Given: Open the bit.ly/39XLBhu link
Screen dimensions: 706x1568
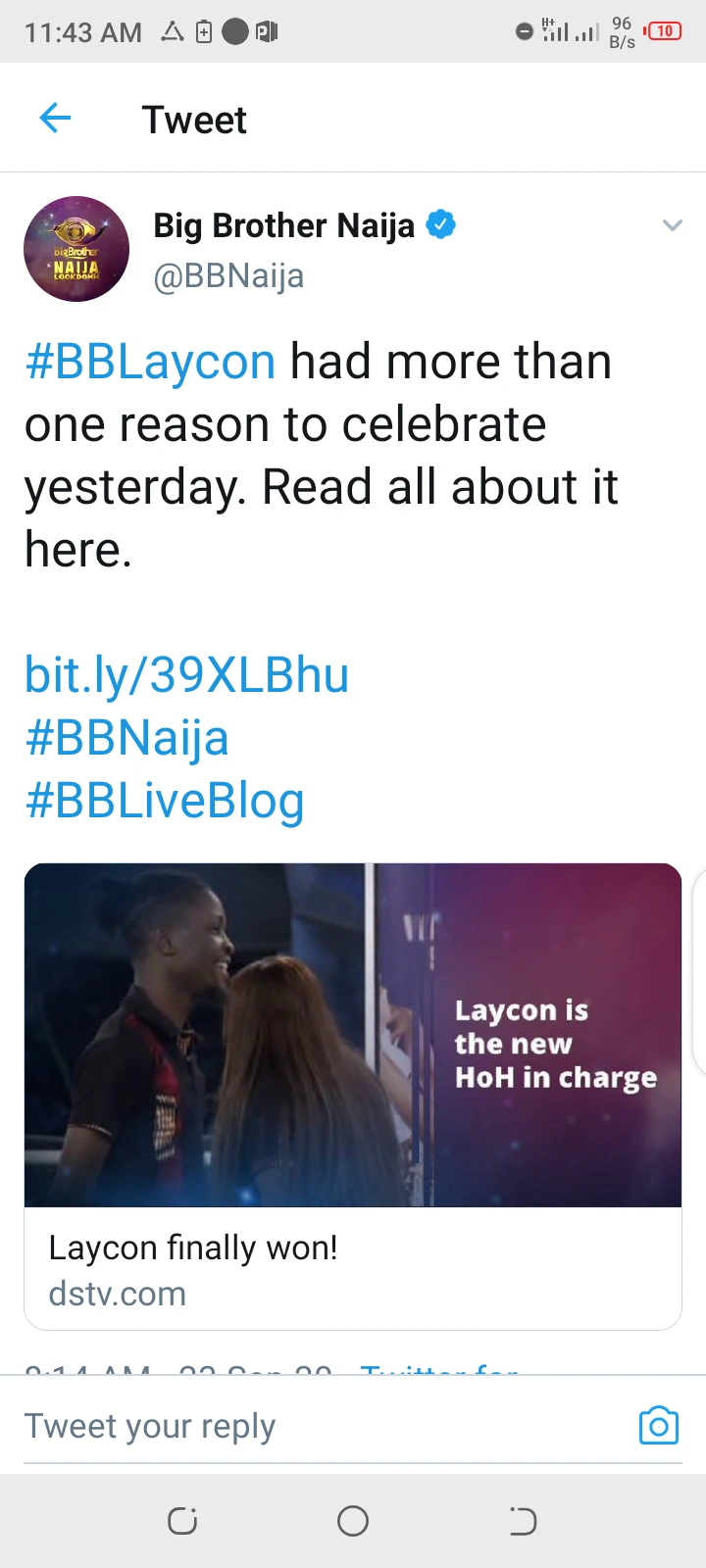Looking at the screenshot, I should (x=186, y=675).
